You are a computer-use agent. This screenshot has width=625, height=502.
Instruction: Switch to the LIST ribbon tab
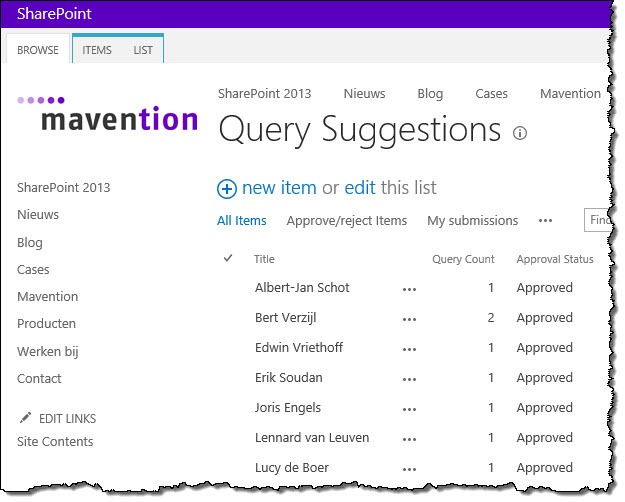143,50
